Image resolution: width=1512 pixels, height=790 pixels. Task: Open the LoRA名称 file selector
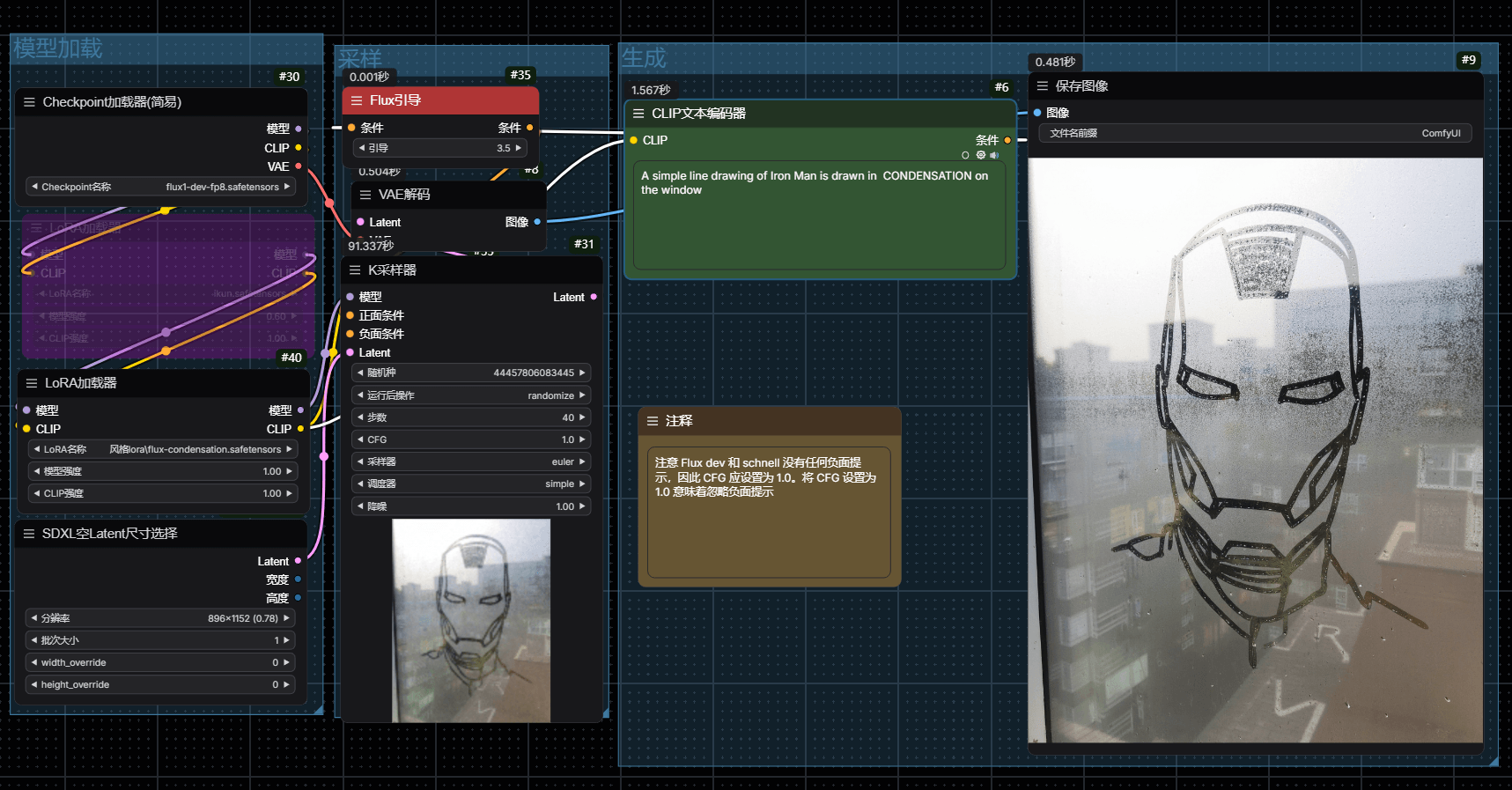162,449
